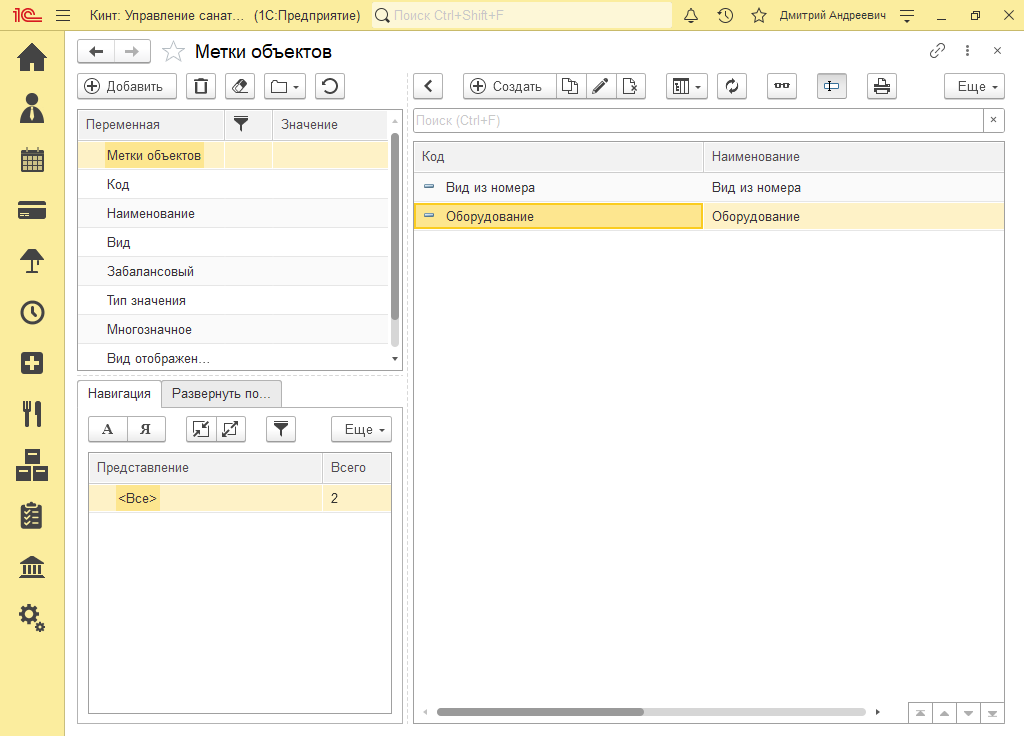The height and width of the screenshot is (736, 1024).
Task: Open the folder dropdown in filter panel
Action: tap(285, 86)
